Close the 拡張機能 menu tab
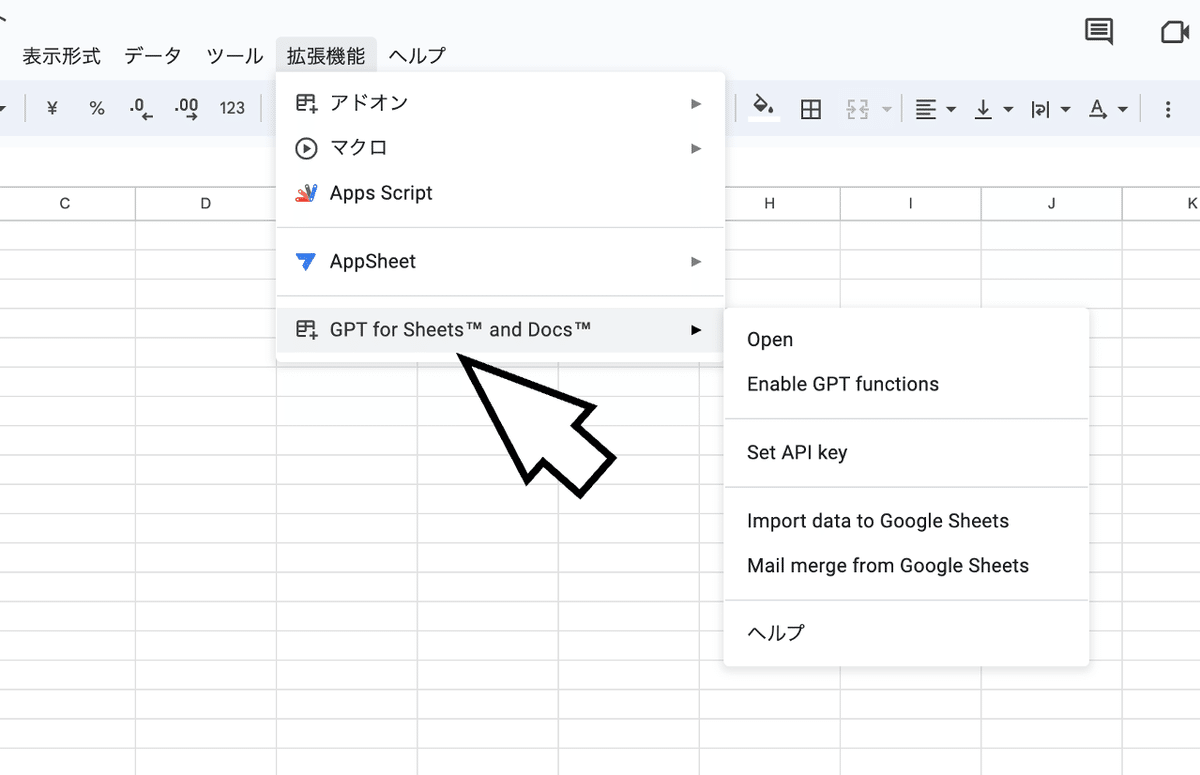The width and height of the screenshot is (1200, 775). click(x=326, y=56)
